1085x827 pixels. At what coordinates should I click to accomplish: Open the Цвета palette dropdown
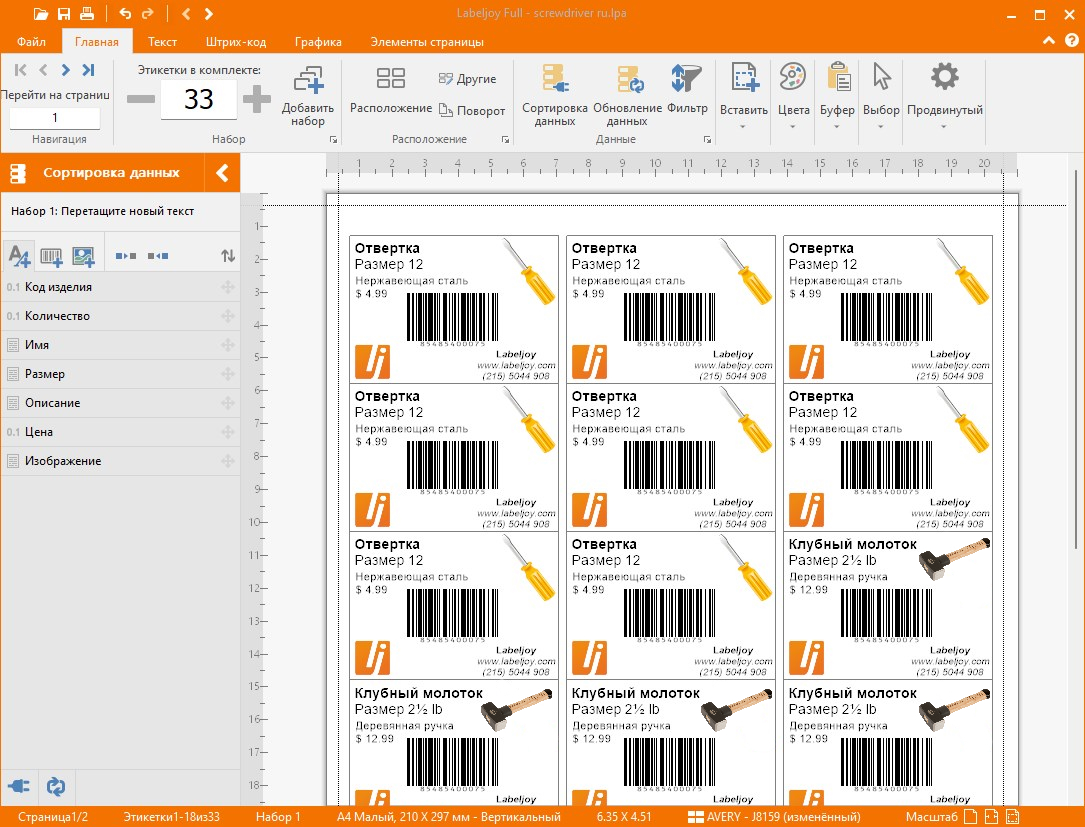point(793,97)
